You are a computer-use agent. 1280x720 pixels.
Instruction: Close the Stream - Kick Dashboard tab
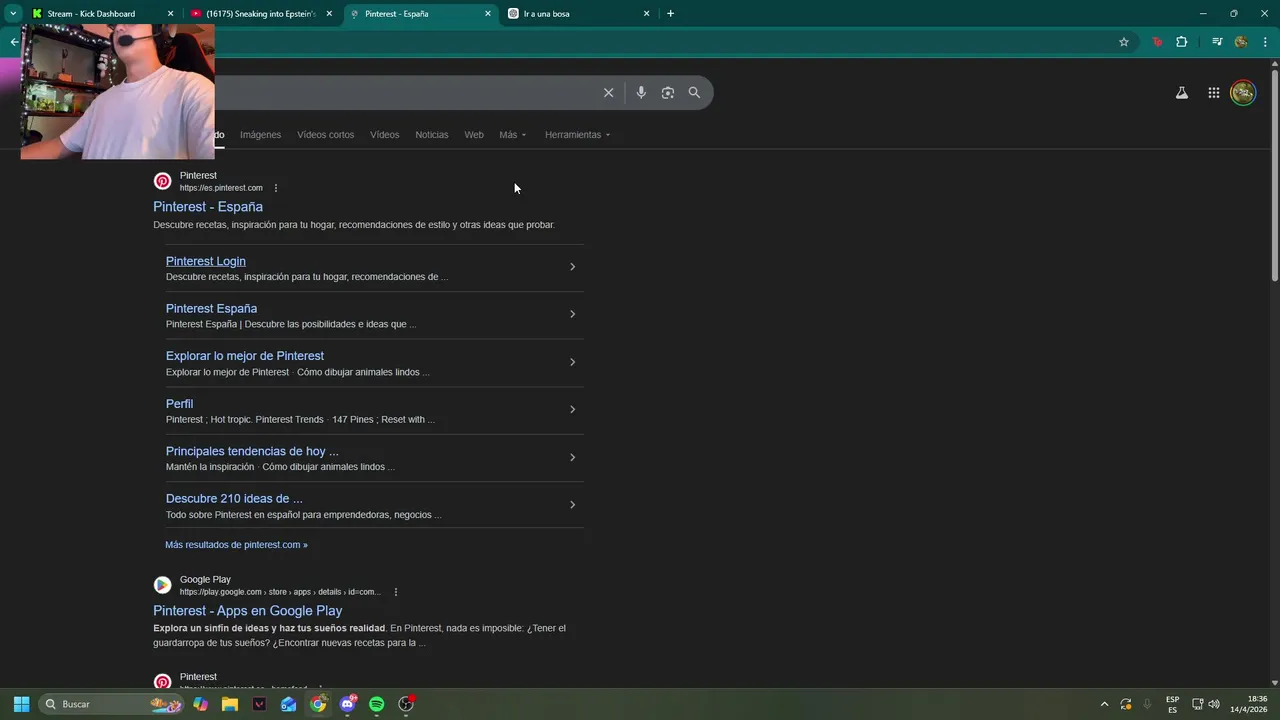[170, 14]
